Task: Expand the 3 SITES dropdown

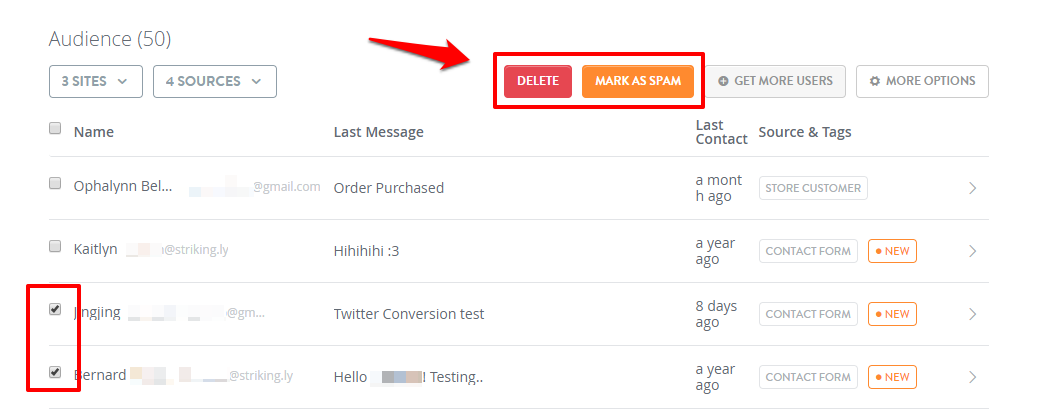Action: tap(96, 81)
